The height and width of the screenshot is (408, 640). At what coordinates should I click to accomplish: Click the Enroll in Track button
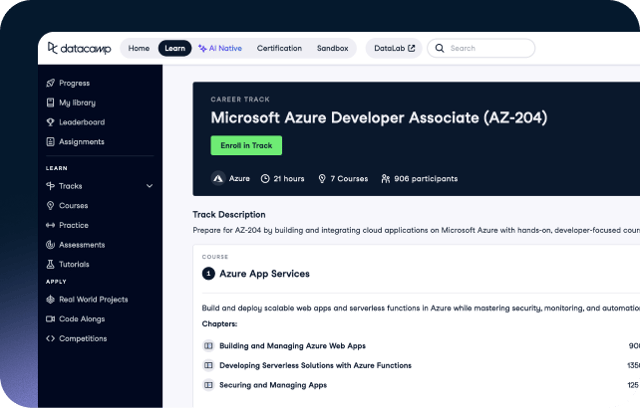tap(246, 145)
